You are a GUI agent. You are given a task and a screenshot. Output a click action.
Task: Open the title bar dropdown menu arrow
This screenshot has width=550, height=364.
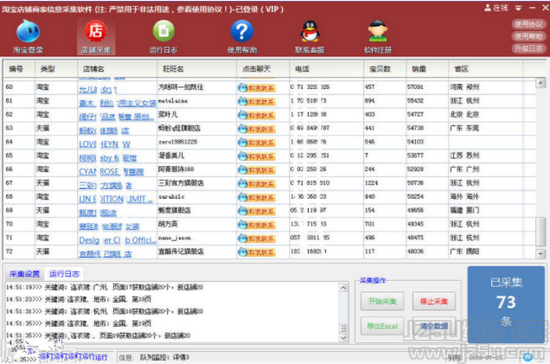pos(518,8)
